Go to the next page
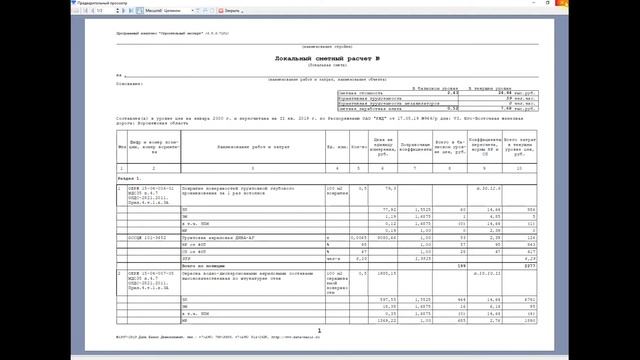This screenshot has width=640, height=360. (x=124, y=11)
